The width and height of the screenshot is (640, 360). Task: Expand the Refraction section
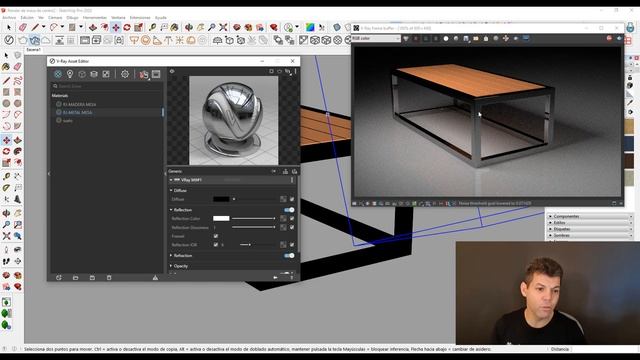tap(171, 256)
